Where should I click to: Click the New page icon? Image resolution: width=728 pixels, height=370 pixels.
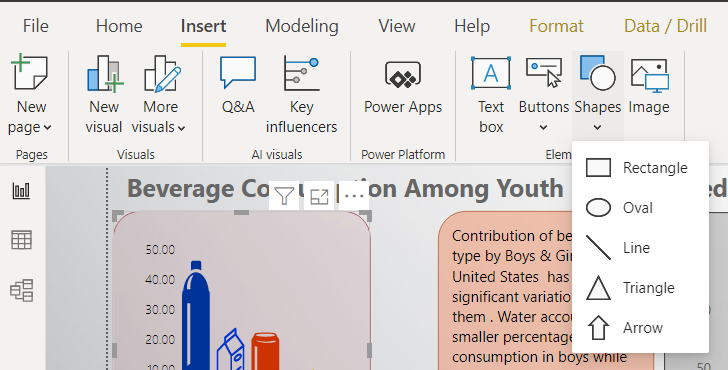coord(29,72)
